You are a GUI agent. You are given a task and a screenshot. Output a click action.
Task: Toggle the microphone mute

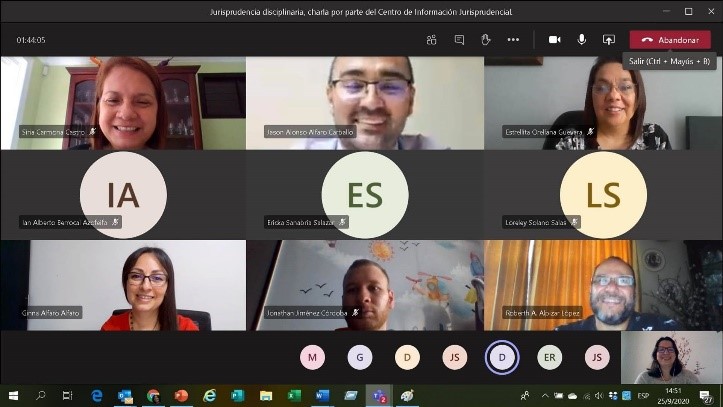[582, 40]
